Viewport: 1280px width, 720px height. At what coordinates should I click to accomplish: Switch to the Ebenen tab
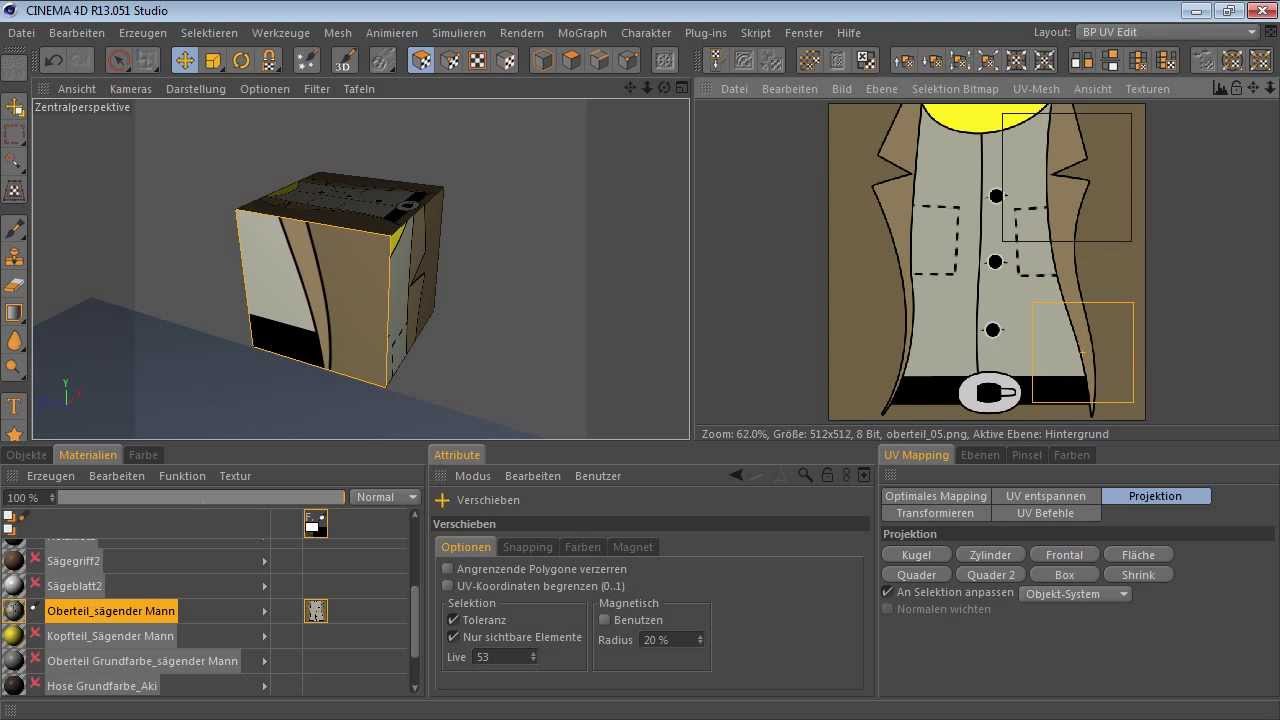point(980,455)
